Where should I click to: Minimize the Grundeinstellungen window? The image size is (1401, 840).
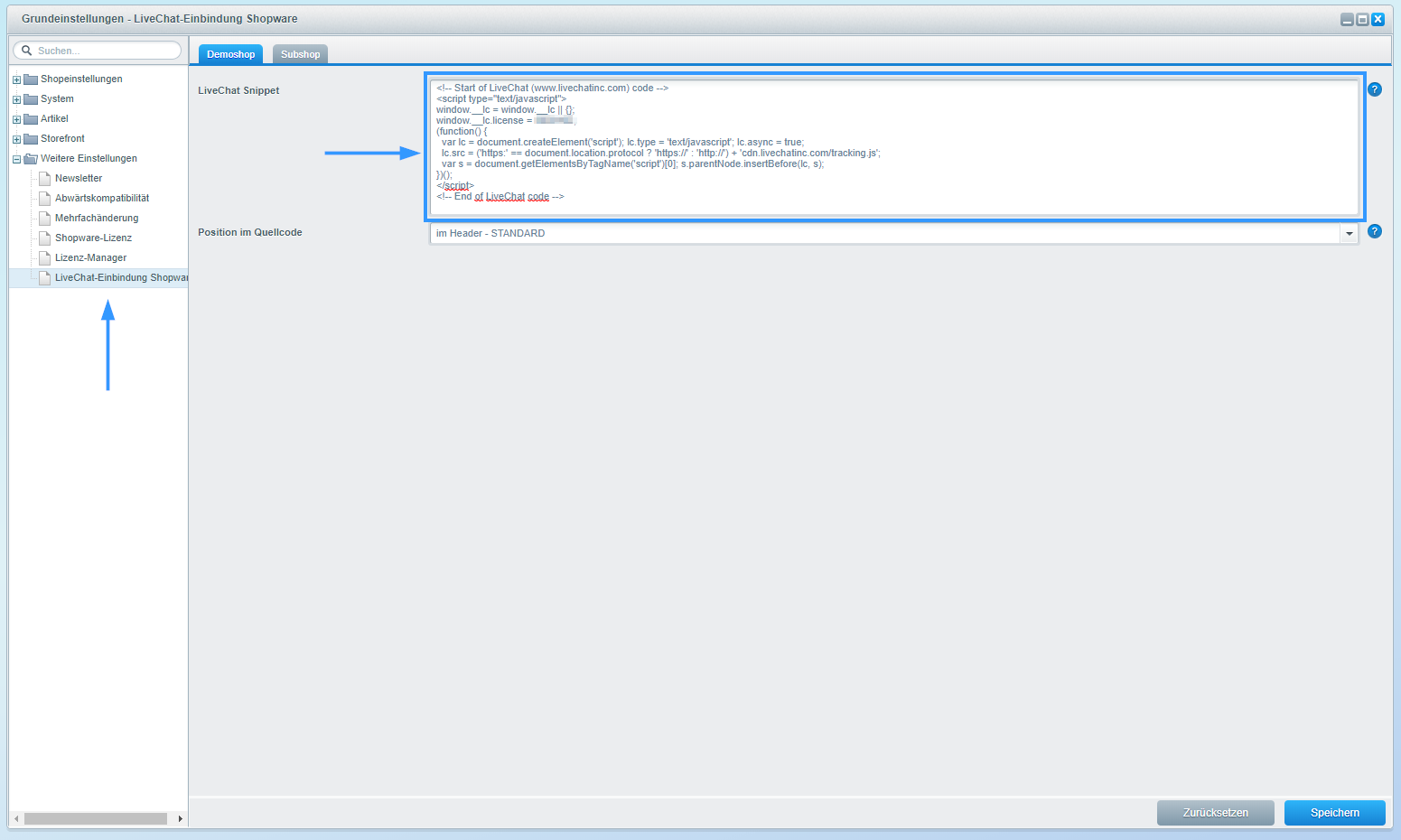tap(1347, 19)
